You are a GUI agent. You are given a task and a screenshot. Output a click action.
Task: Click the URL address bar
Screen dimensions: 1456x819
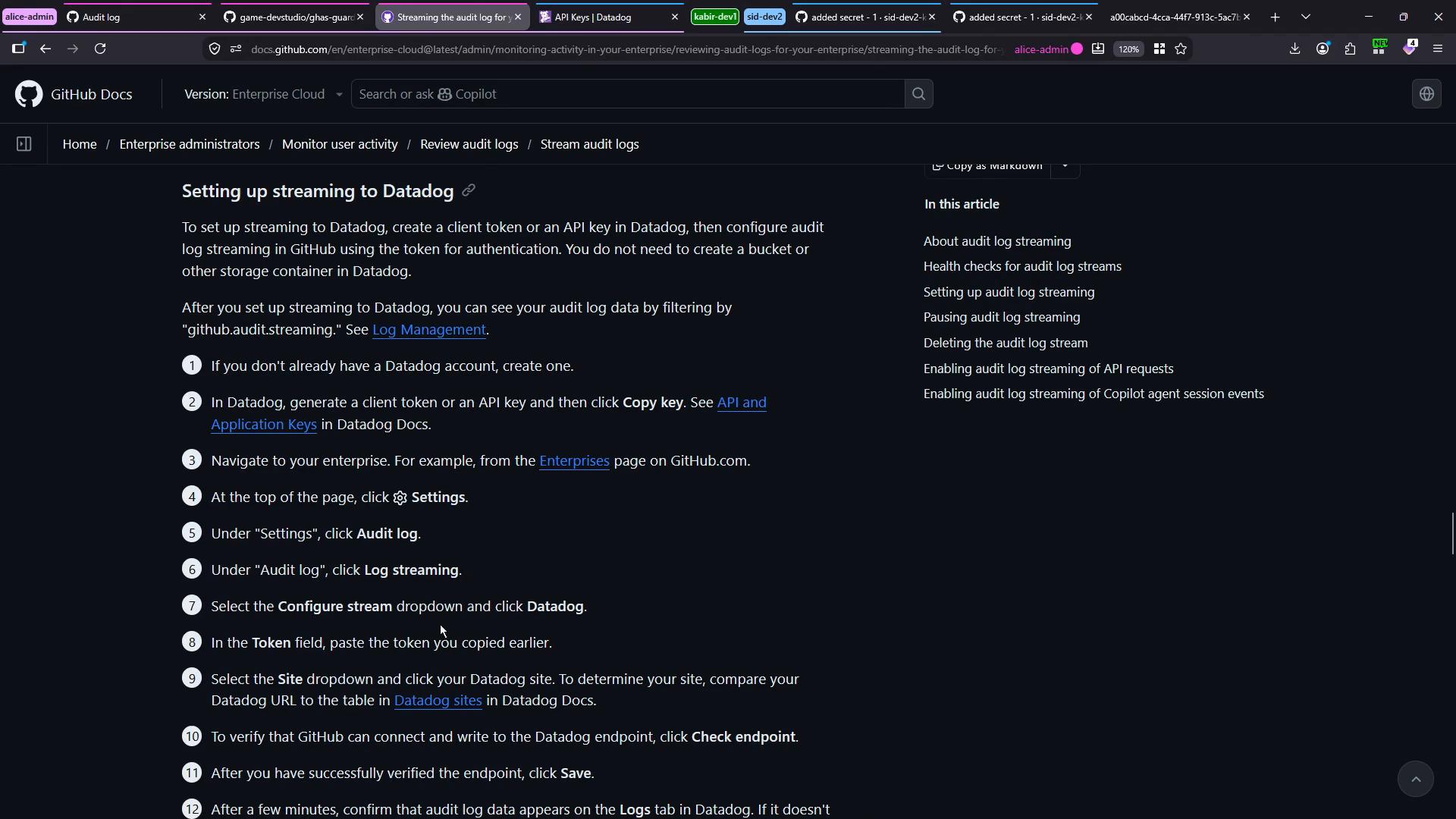[626, 49]
